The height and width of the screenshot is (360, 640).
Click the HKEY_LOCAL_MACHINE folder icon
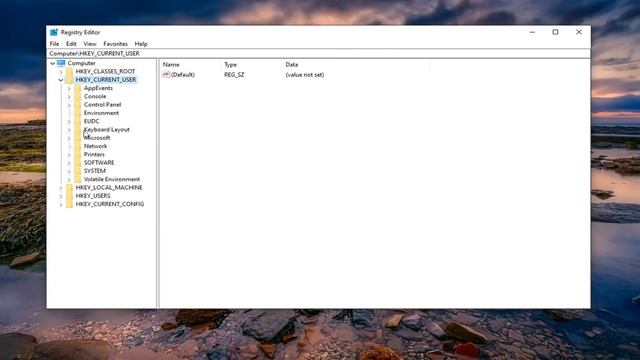(x=69, y=187)
